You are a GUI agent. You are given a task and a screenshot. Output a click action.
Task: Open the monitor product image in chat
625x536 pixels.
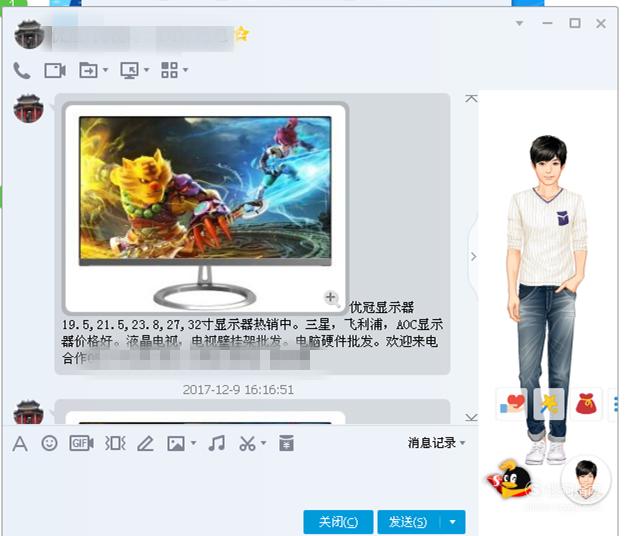tap(205, 208)
